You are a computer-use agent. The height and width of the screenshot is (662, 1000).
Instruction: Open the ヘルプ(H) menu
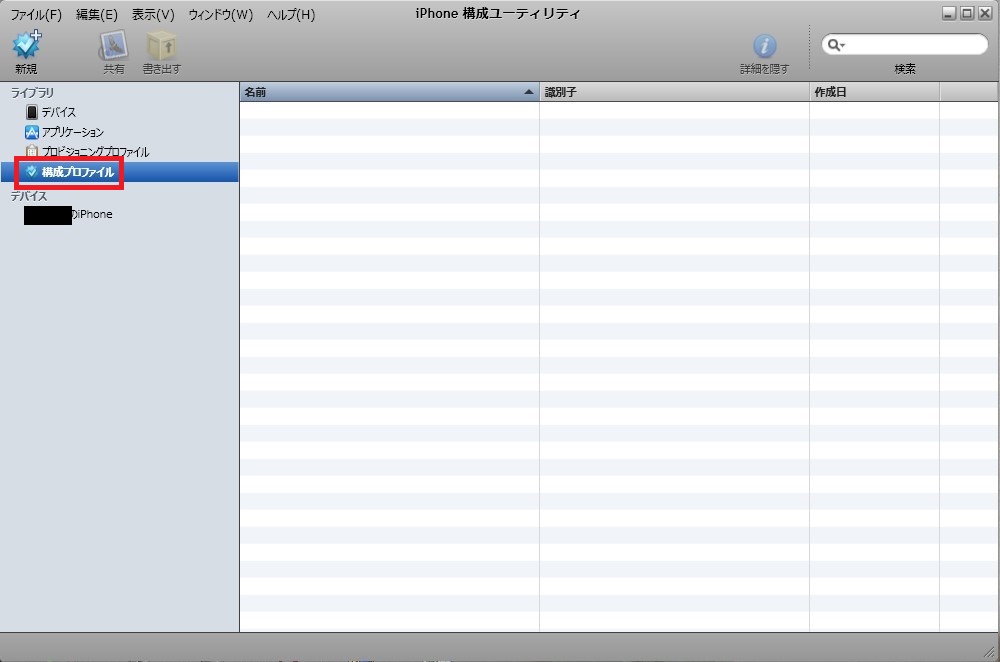tap(291, 14)
